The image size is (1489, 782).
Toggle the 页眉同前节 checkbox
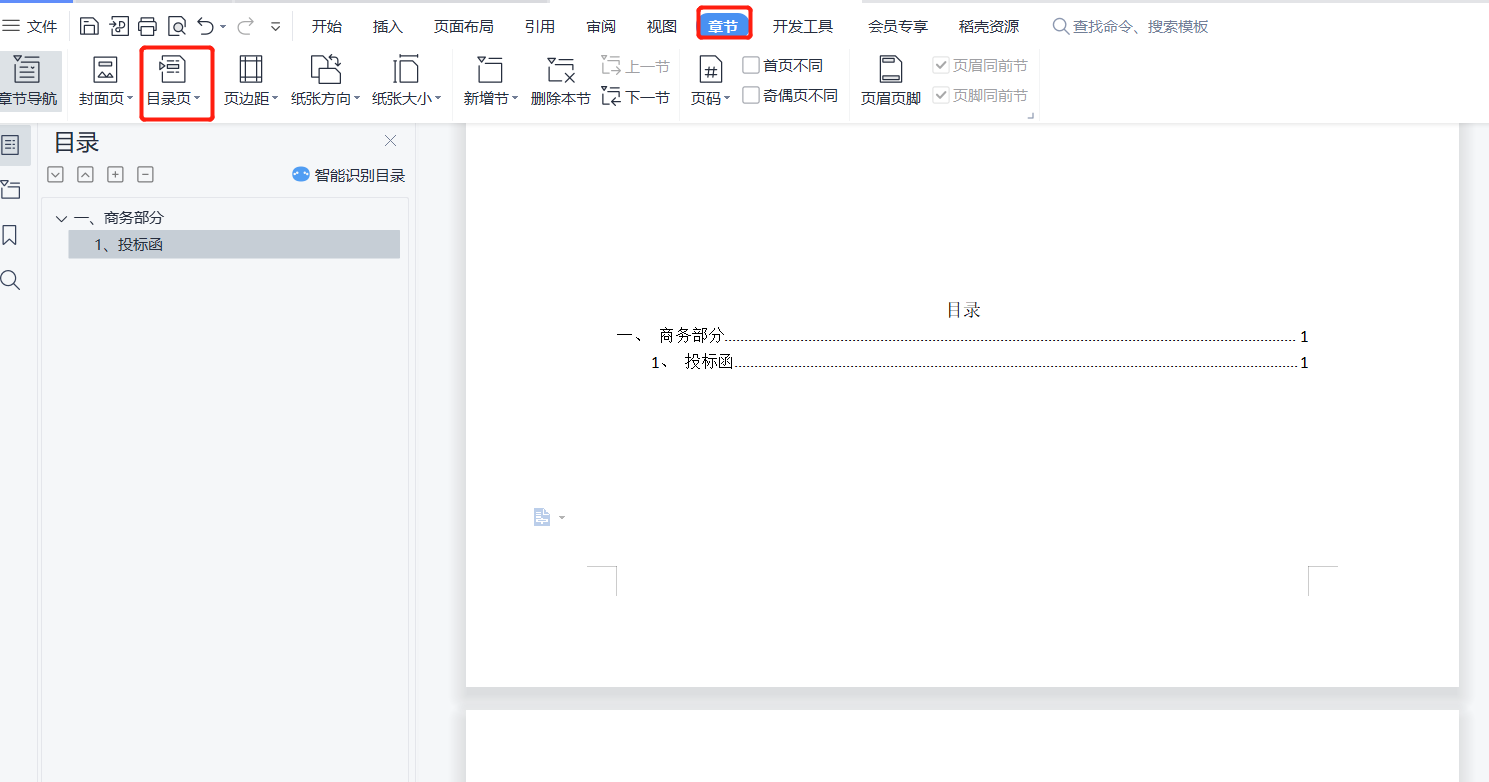(941, 65)
